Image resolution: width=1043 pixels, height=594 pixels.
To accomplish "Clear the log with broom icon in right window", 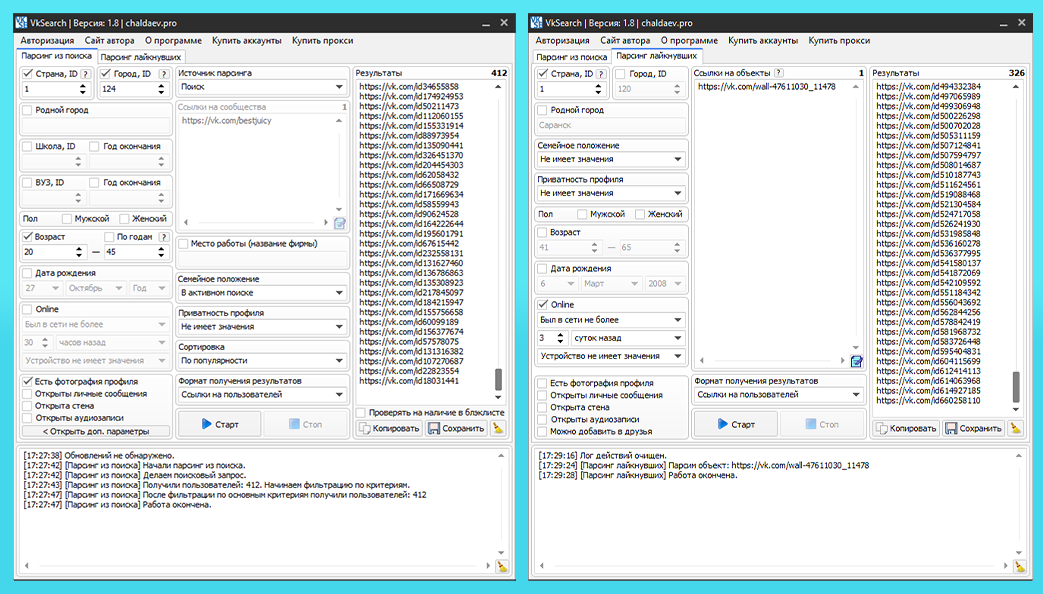I will tap(1019, 566).
